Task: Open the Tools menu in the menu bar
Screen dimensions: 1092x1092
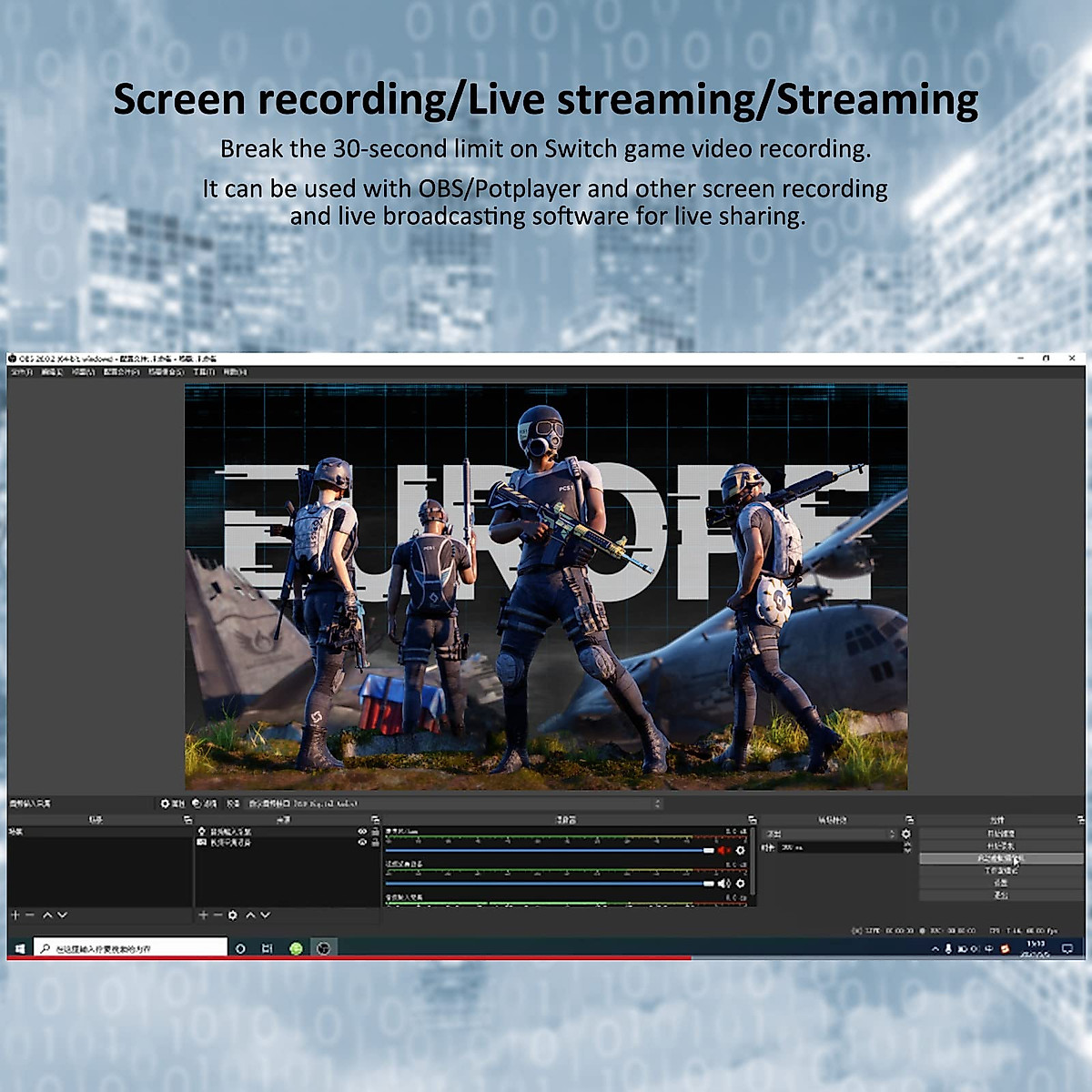Action: [x=204, y=371]
